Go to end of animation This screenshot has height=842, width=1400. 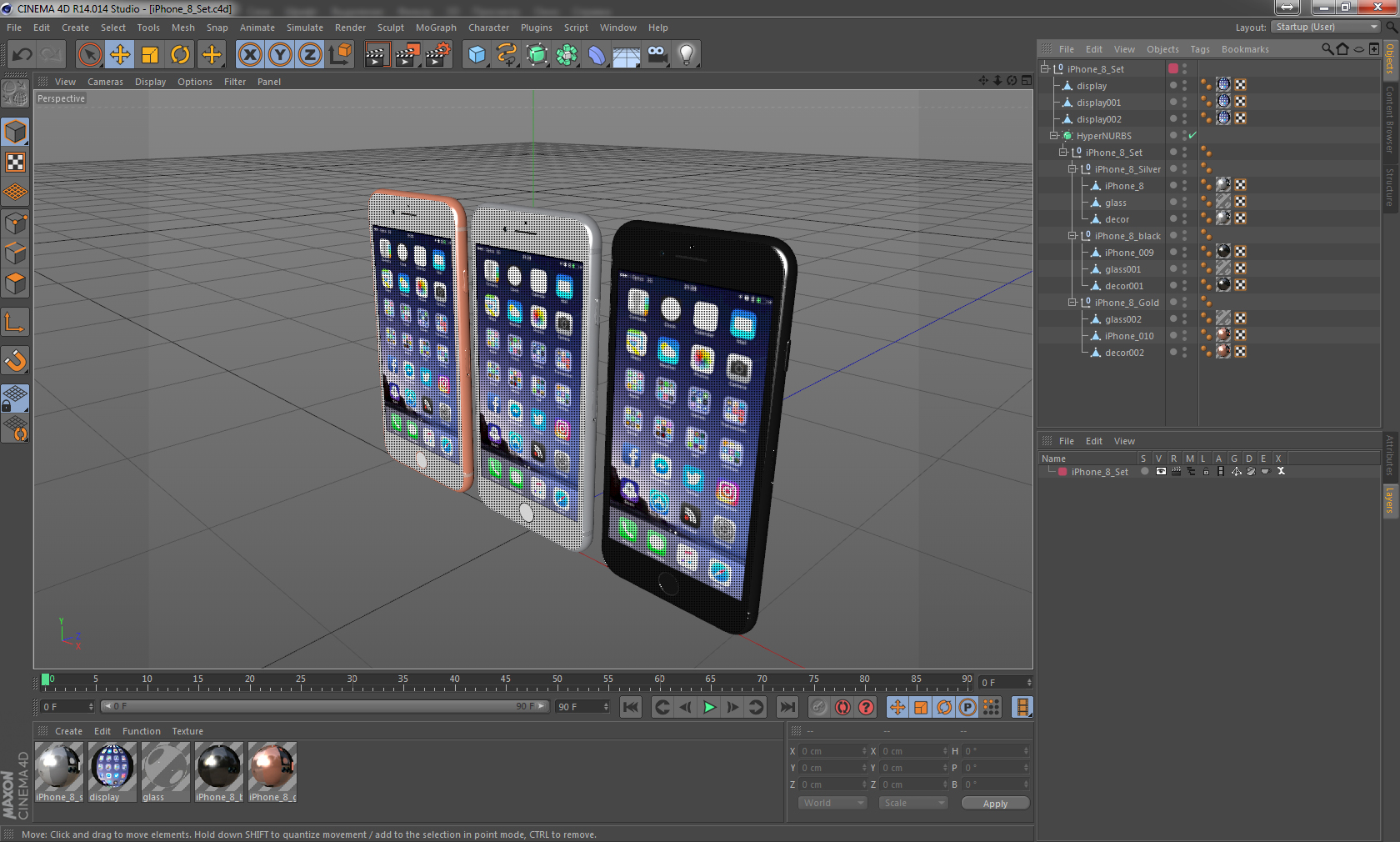tap(787, 707)
